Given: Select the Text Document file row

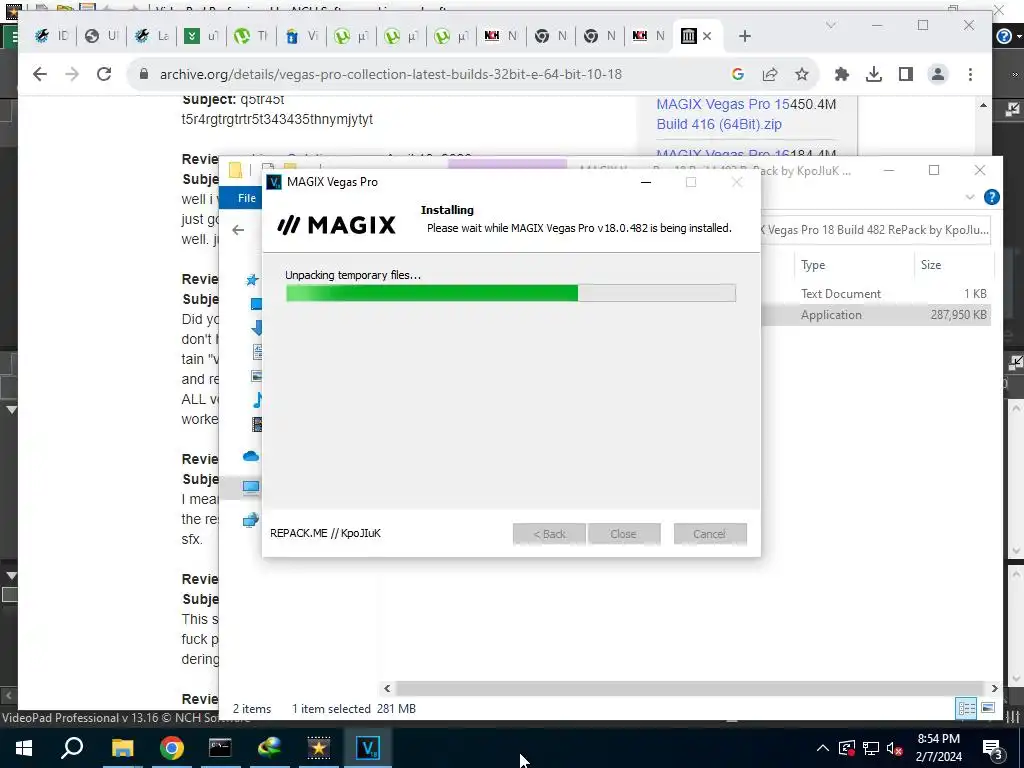Looking at the screenshot, I should (875, 294).
